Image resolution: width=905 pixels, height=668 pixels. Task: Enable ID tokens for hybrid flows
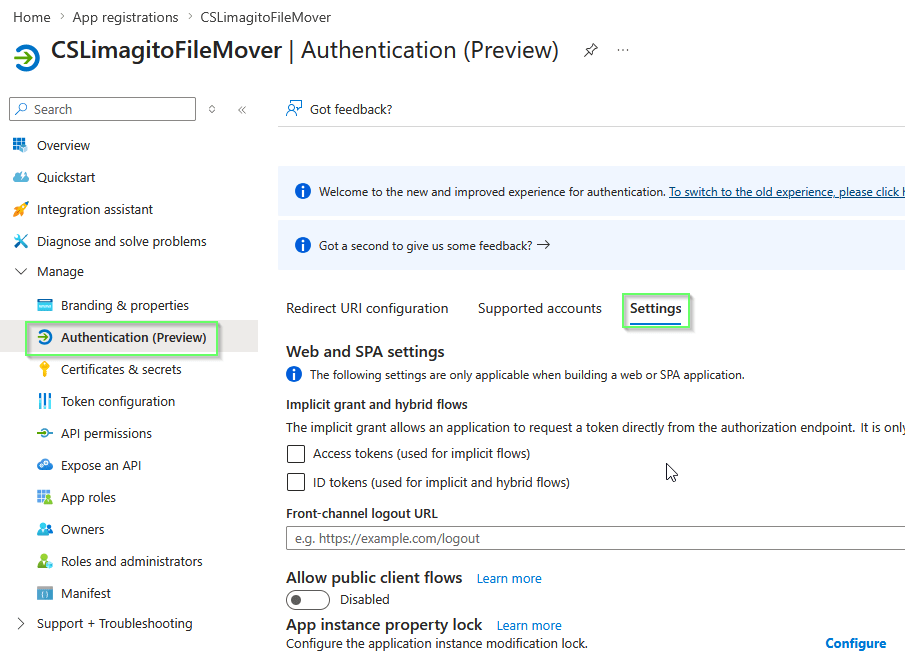coord(296,483)
